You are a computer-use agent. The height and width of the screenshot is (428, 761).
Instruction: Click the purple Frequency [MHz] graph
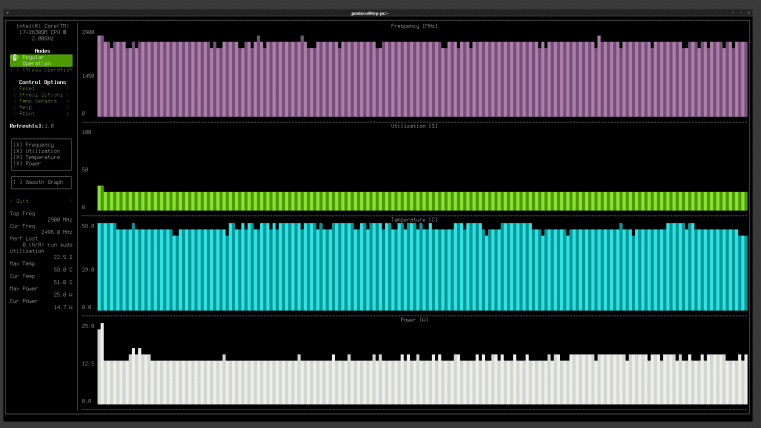[420, 80]
